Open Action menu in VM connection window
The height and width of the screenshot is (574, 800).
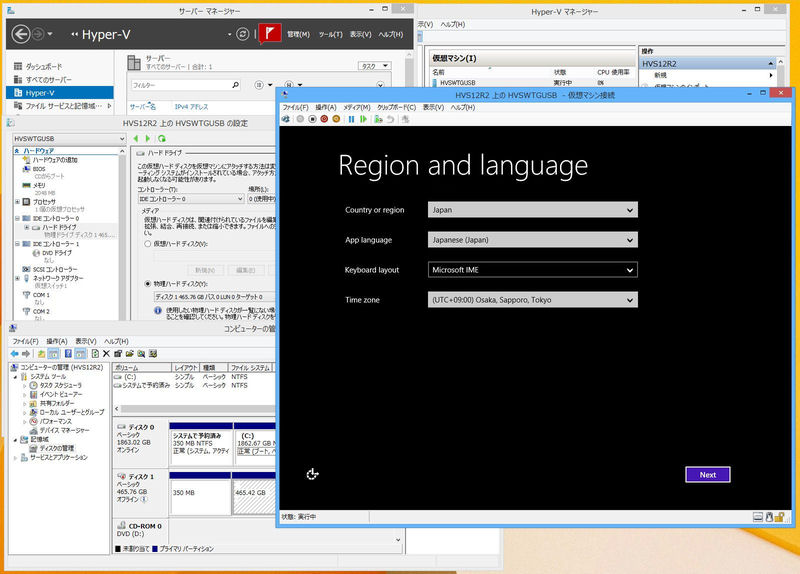pos(326,107)
